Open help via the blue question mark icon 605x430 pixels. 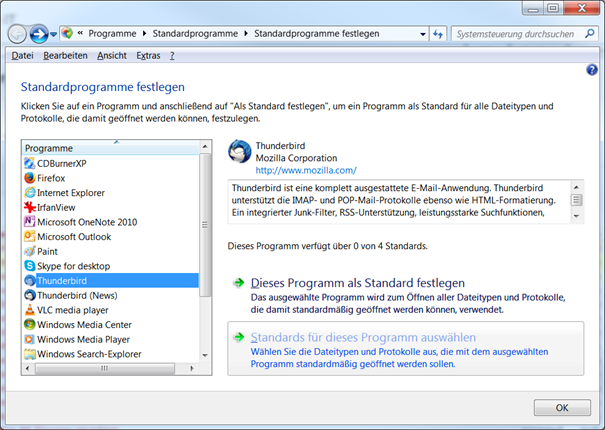click(x=591, y=70)
